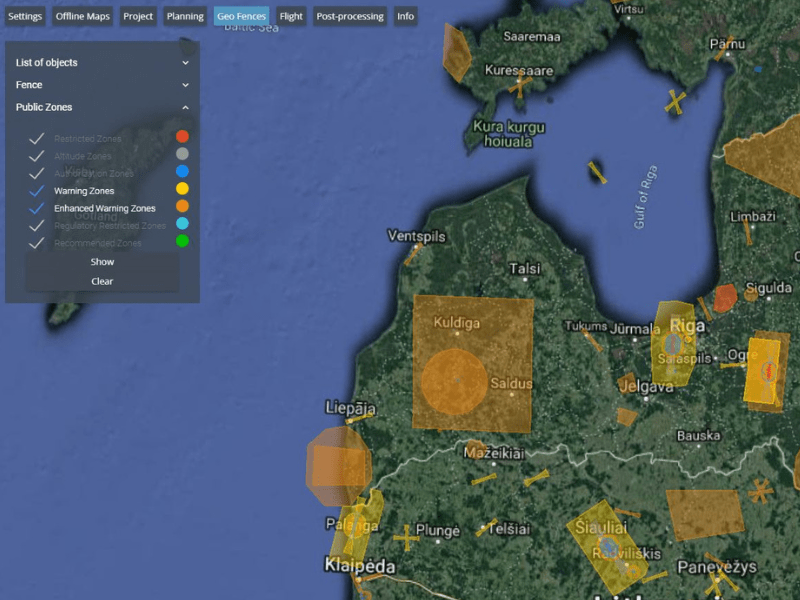Open the Offline Maps menu
Viewport: 800px width, 600px height.
click(83, 16)
